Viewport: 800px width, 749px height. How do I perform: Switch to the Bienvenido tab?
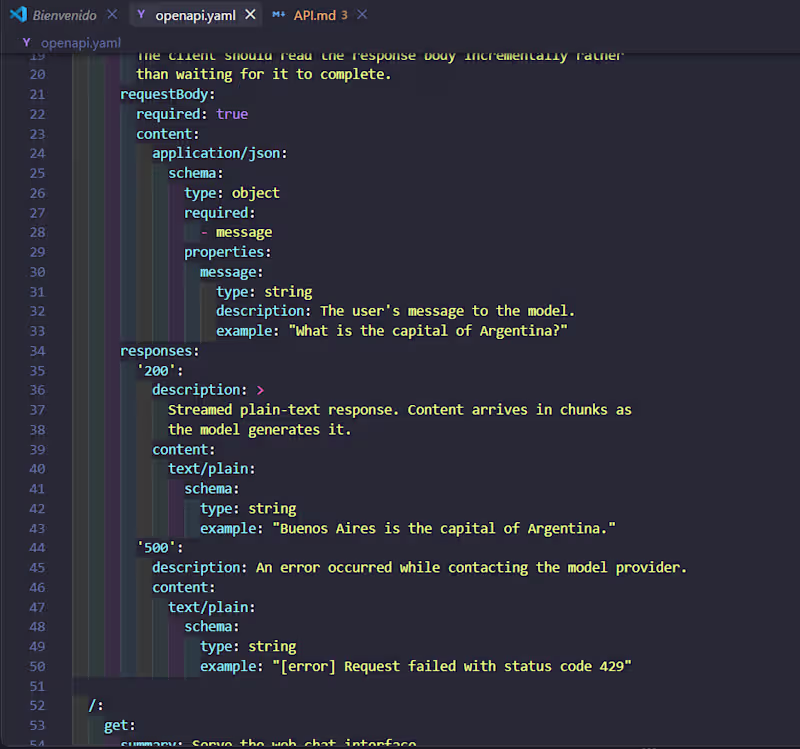pyautogui.click(x=64, y=15)
